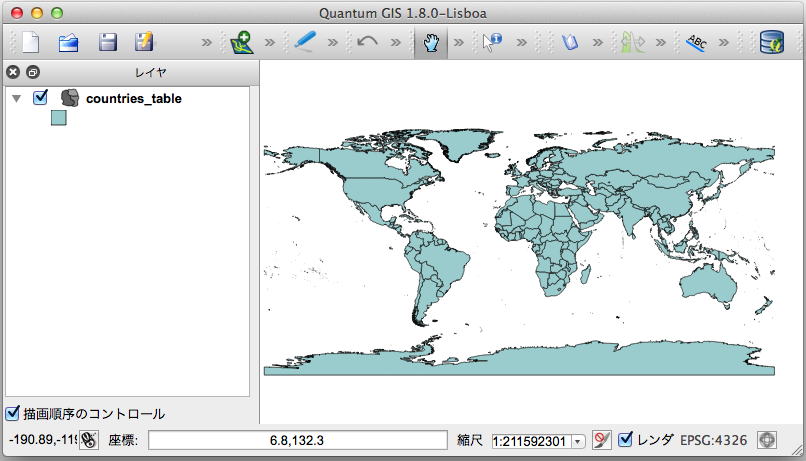Expand the overflow chevron after the file toolbar
Screen dimensions: 806x461
click(x=206, y=43)
